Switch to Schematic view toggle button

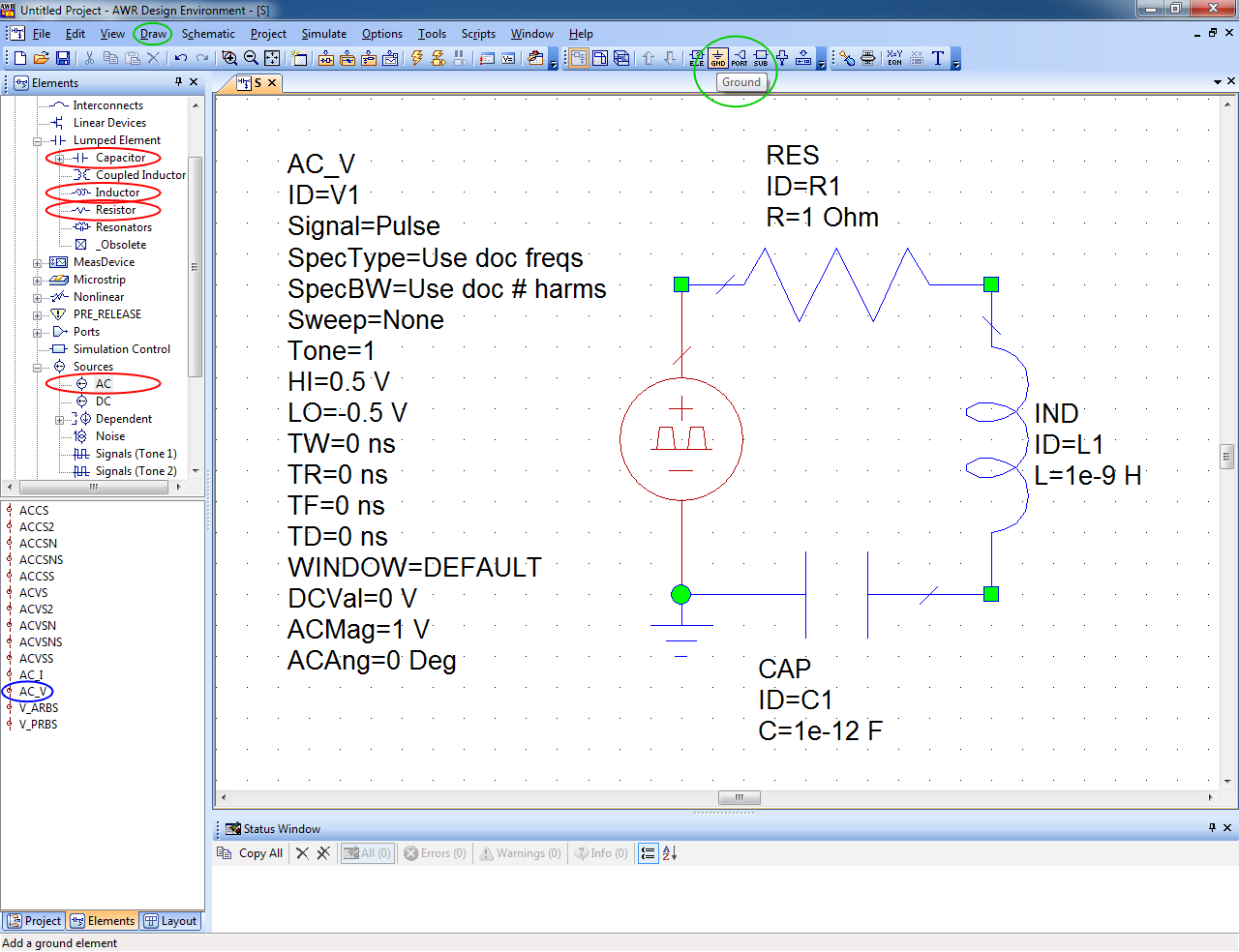(579, 58)
